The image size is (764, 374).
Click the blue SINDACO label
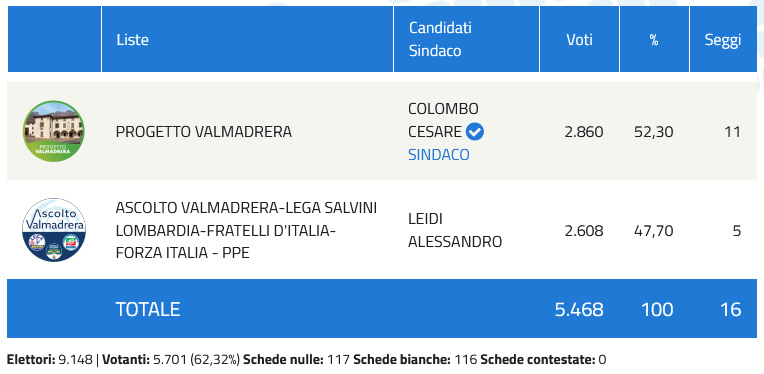point(439,154)
